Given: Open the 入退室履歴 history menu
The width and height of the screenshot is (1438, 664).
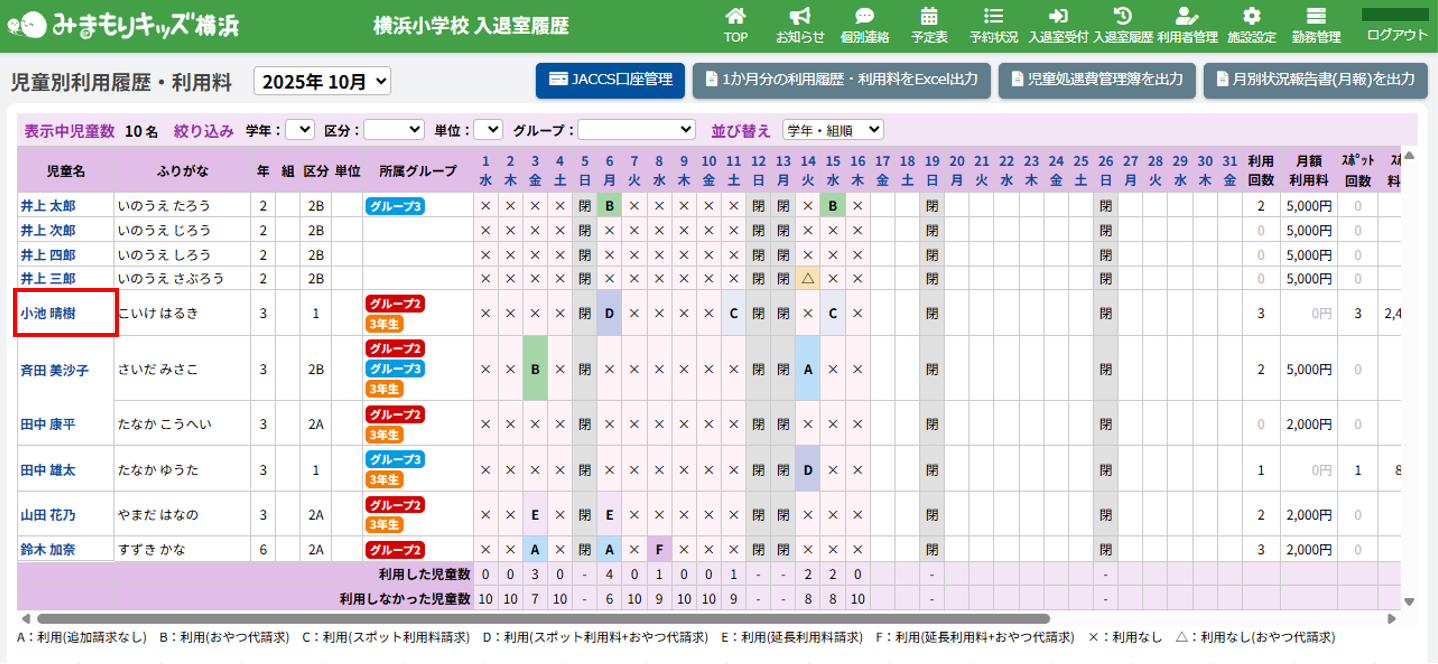Looking at the screenshot, I should click(1123, 25).
